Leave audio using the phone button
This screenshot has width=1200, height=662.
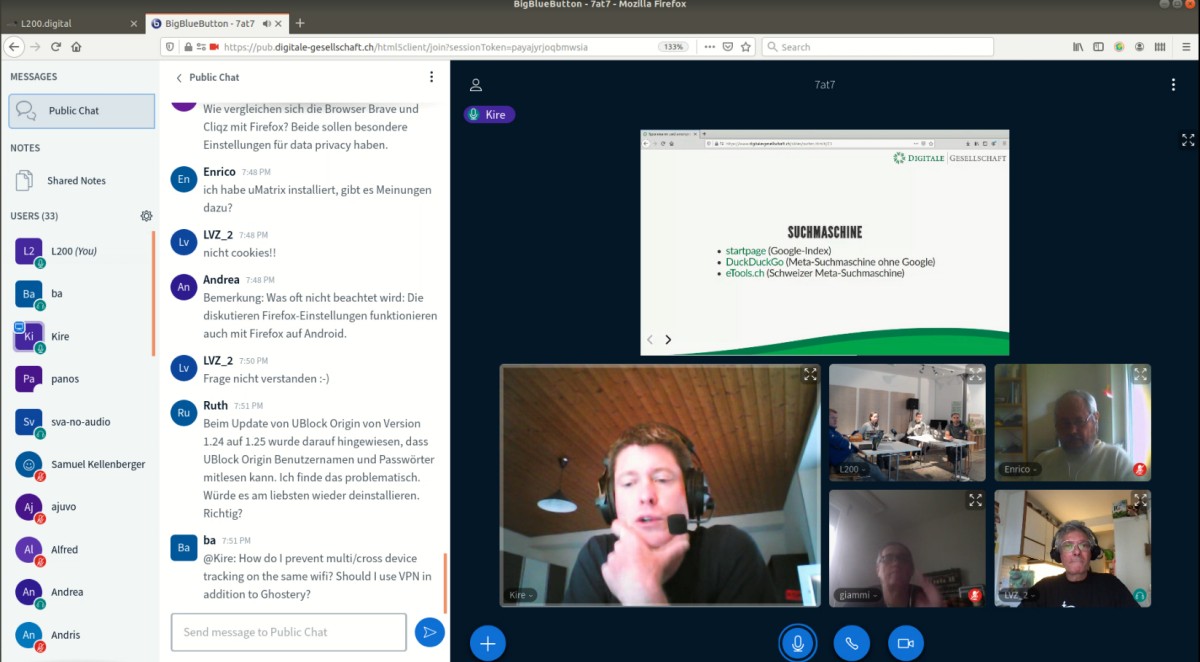[851, 643]
